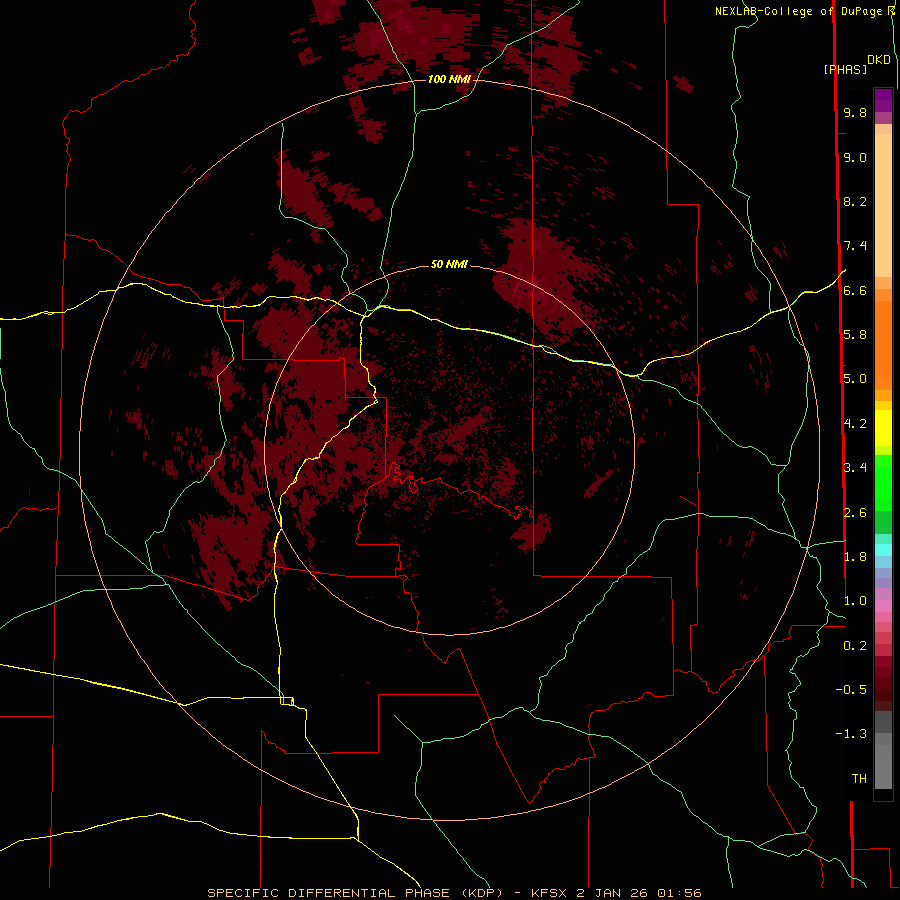Click the pink swatch in the color scale

(x=883, y=606)
